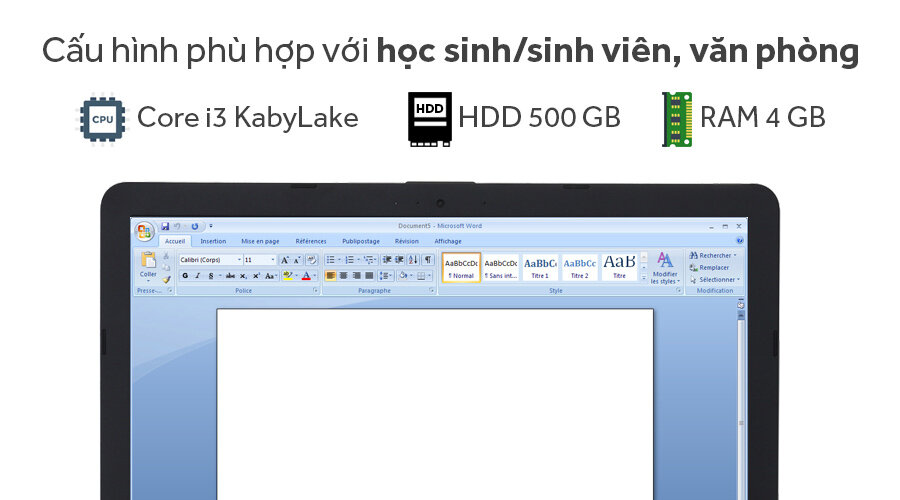This screenshot has width=900, height=500.
Task: Open the font color picker
Action: 307,275
